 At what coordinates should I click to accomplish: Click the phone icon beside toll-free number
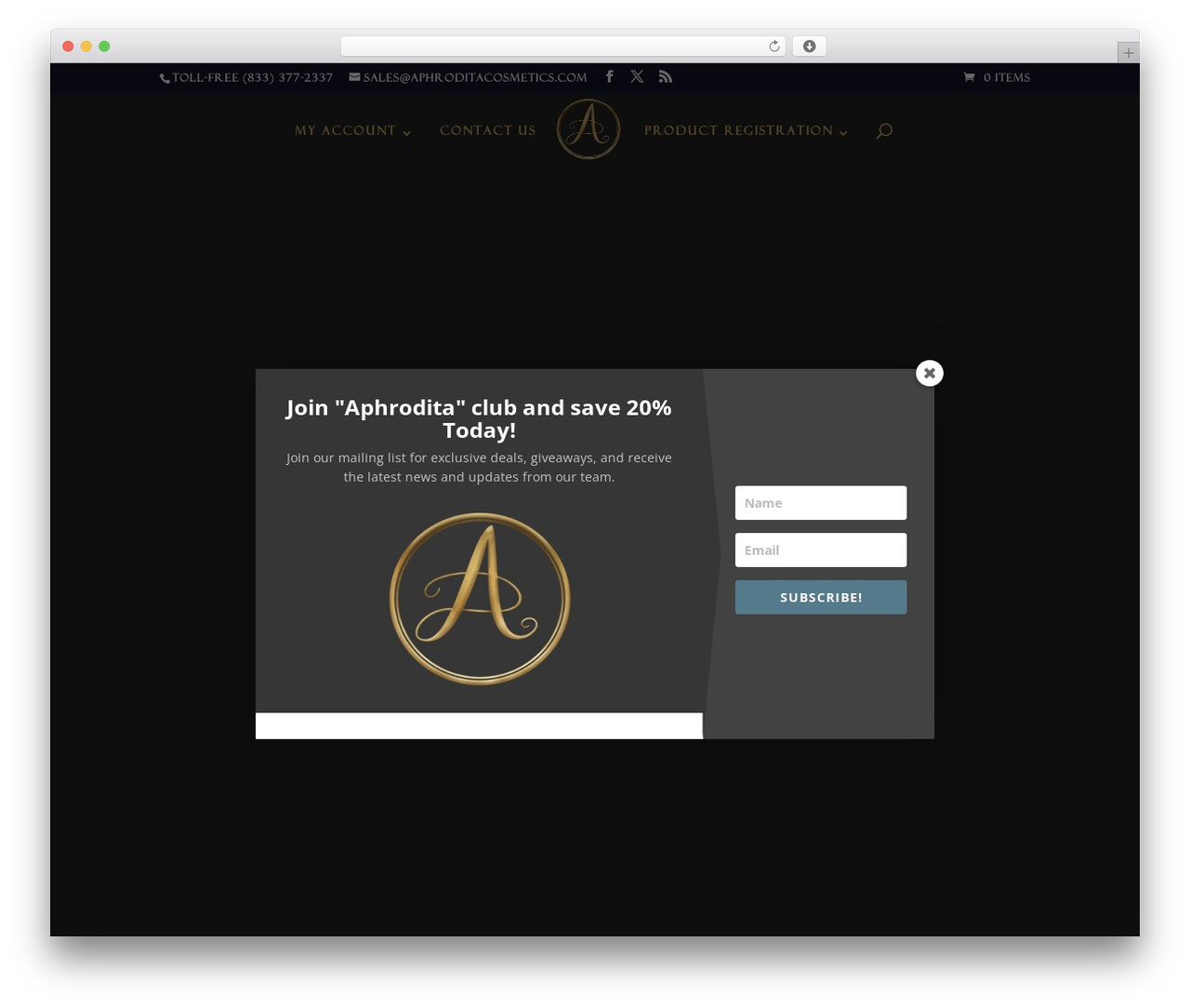click(x=165, y=78)
